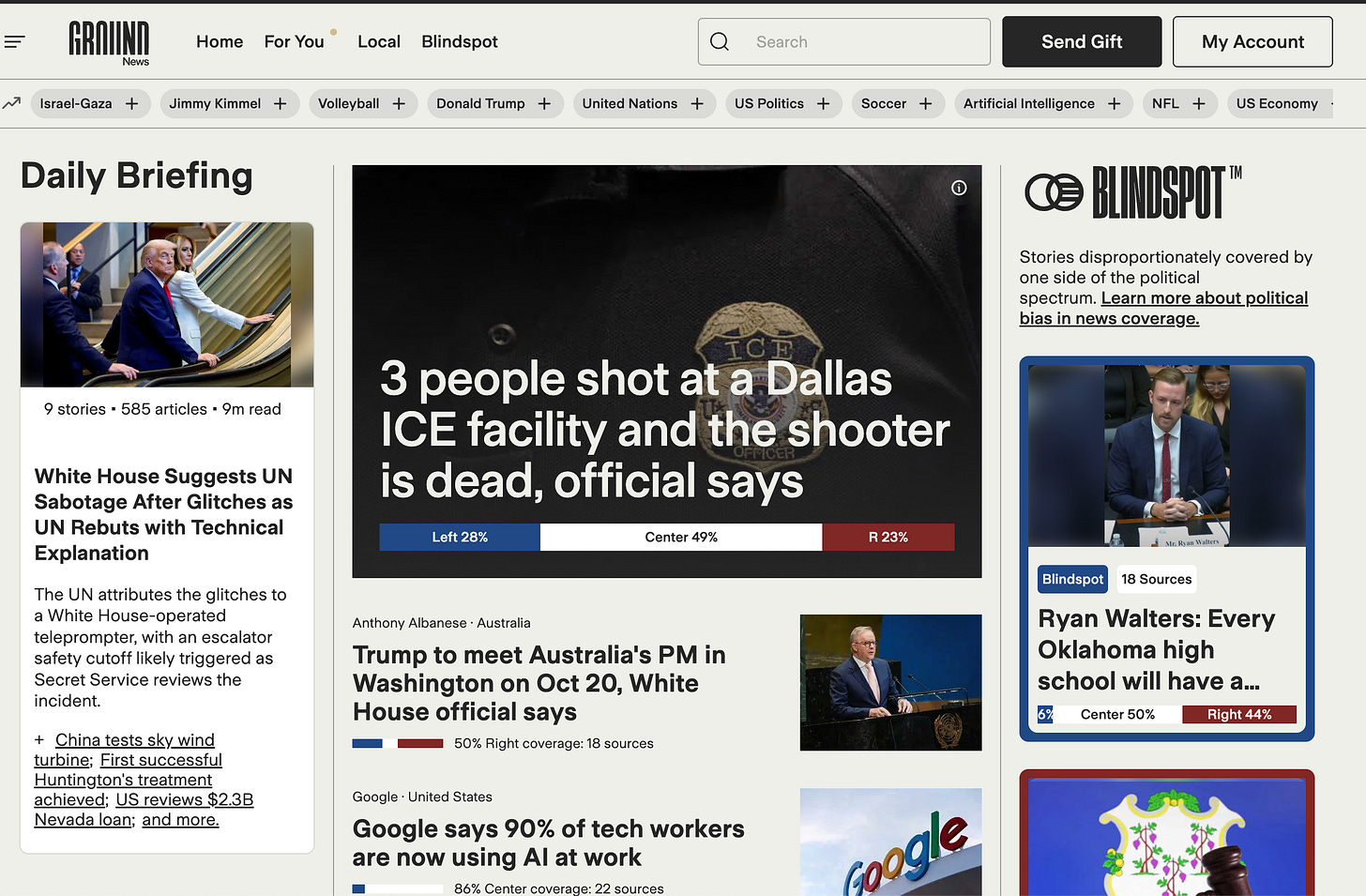1366x896 pixels.
Task: Go to the Home tab
Action: tap(220, 41)
